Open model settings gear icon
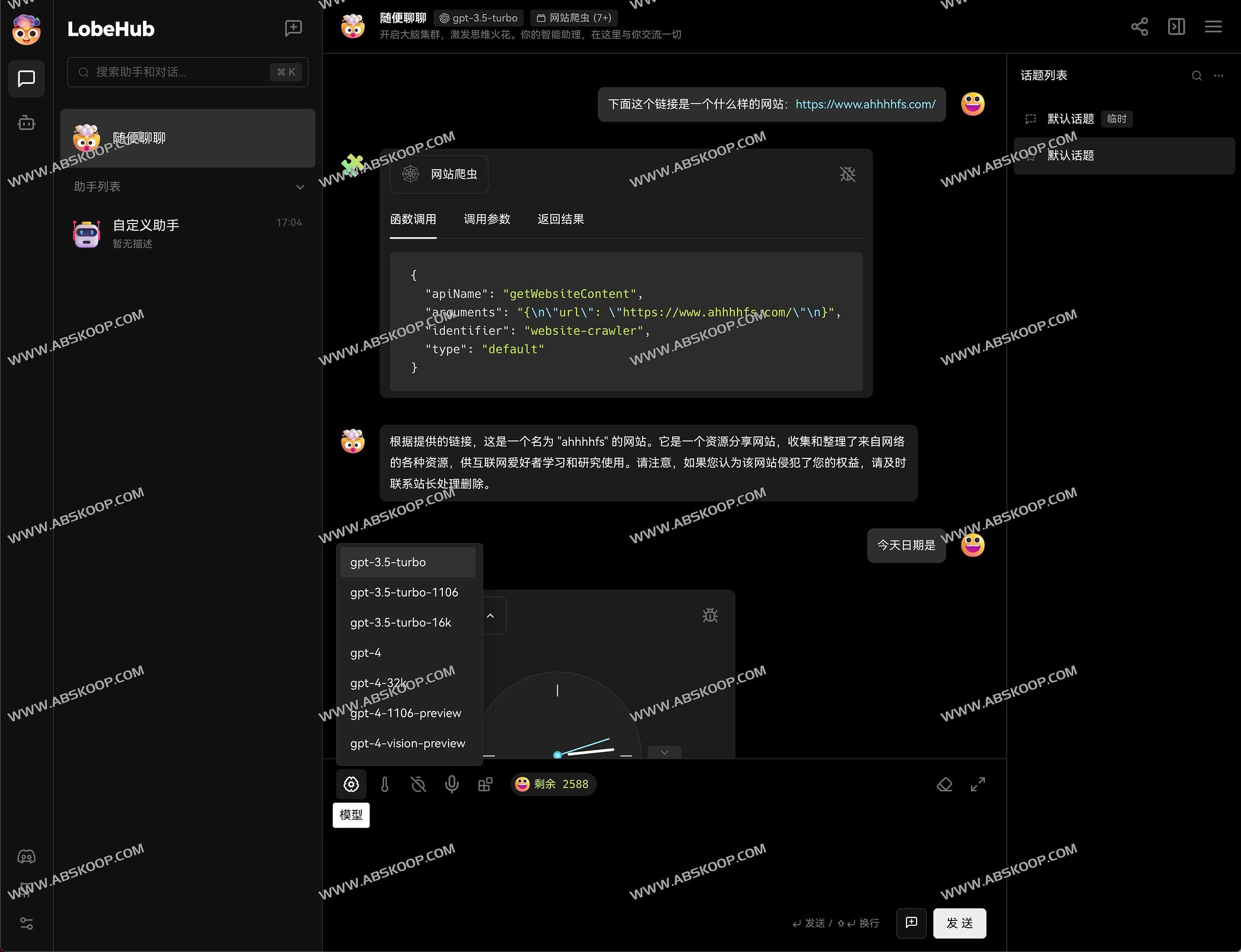Viewport: 1241px width, 952px height. pos(351,784)
